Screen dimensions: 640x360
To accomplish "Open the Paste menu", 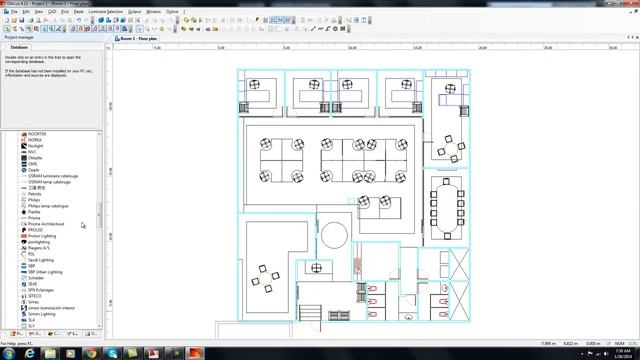I will click(78, 12).
